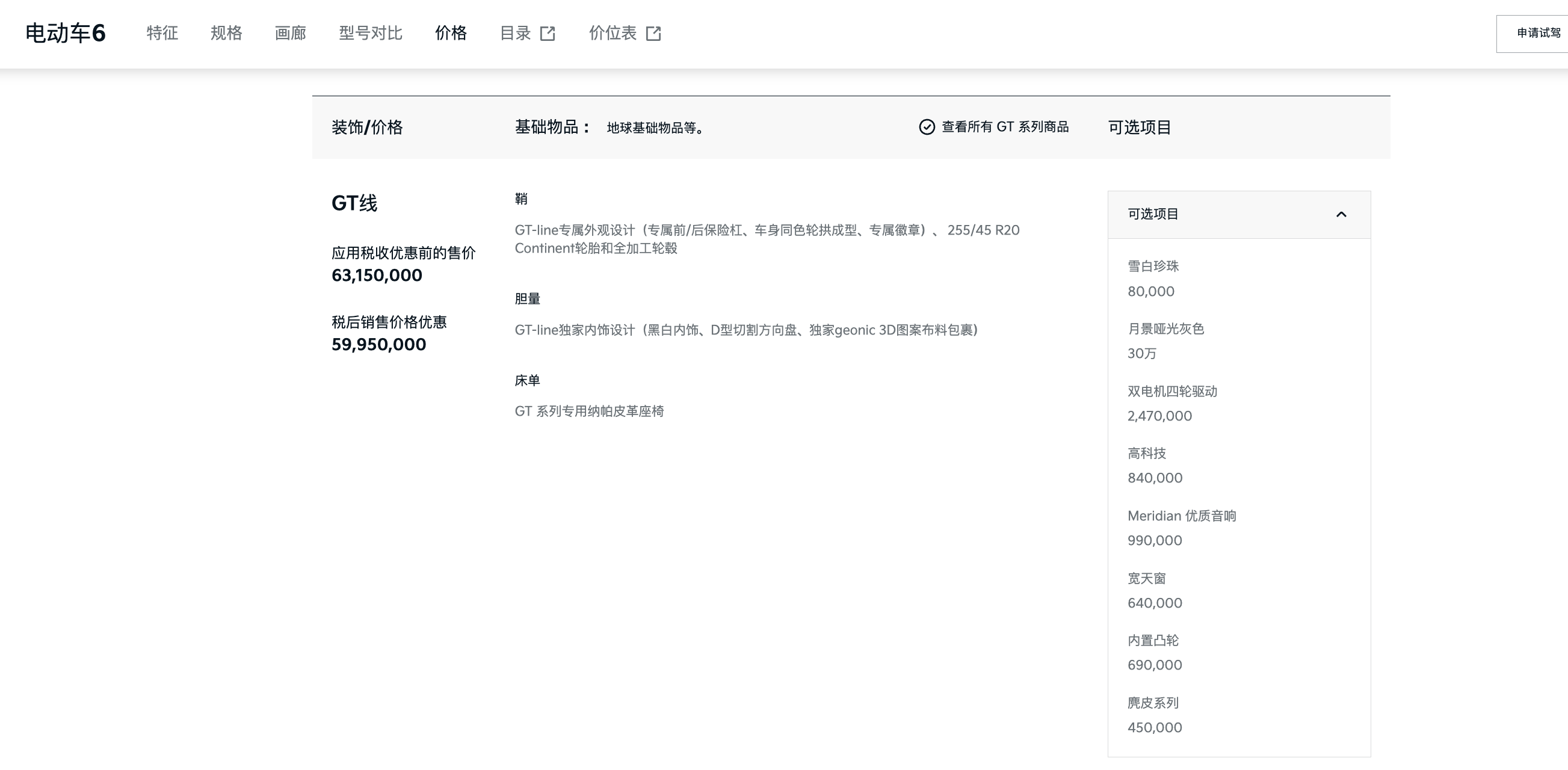Click the external link icon beside 价位表
Viewport: 1568px width, 770px height.
point(653,34)
